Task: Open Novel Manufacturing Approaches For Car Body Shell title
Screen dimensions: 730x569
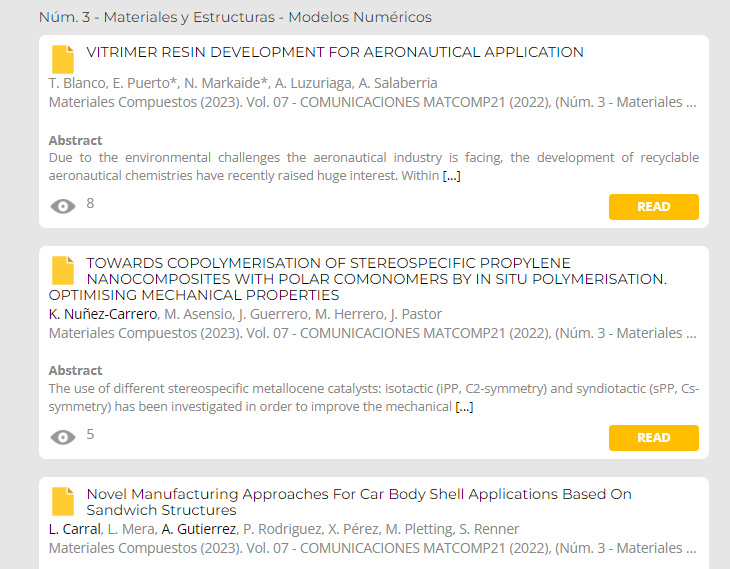Action: pos(359,502)
